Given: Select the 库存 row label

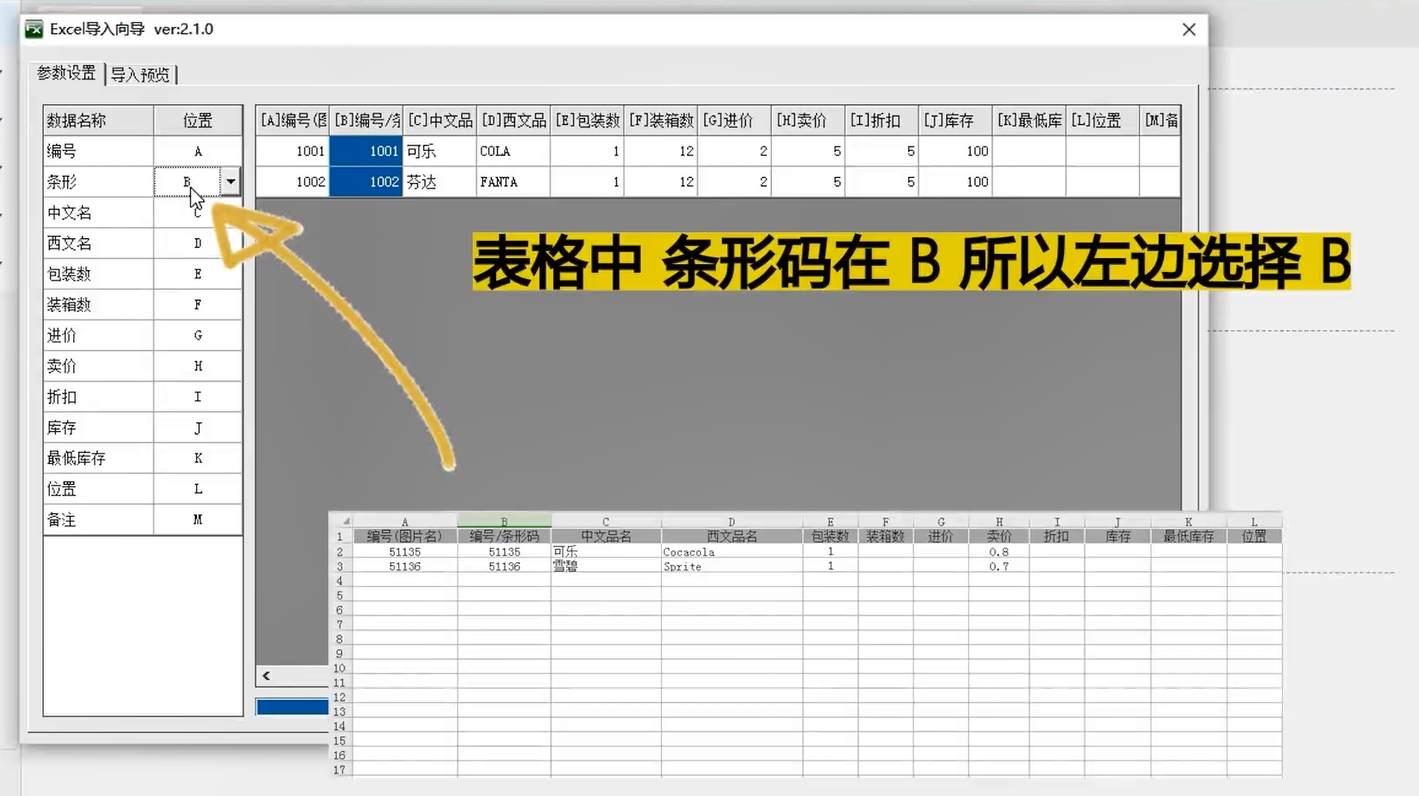Looking at the screenshot, I should pyautogui.click(x=99, y=427).
